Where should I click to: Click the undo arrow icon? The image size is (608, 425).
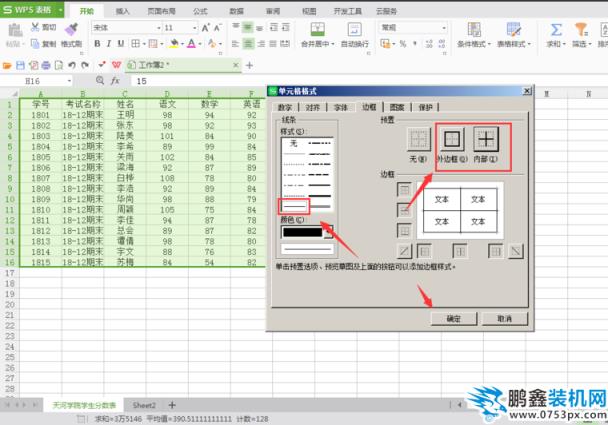(72, 66)
